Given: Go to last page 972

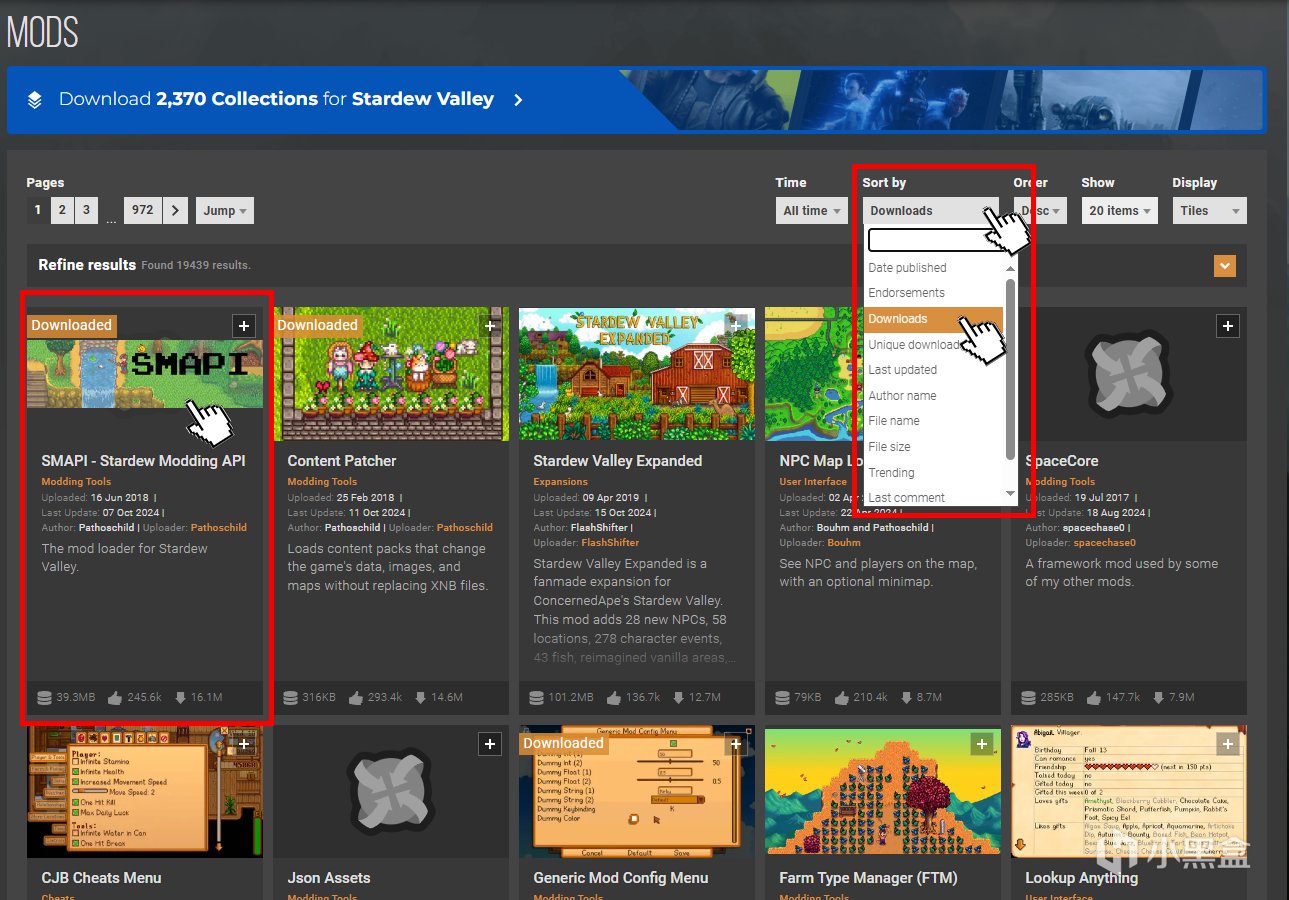Looking at the screenshot, I should pos(143,210).
